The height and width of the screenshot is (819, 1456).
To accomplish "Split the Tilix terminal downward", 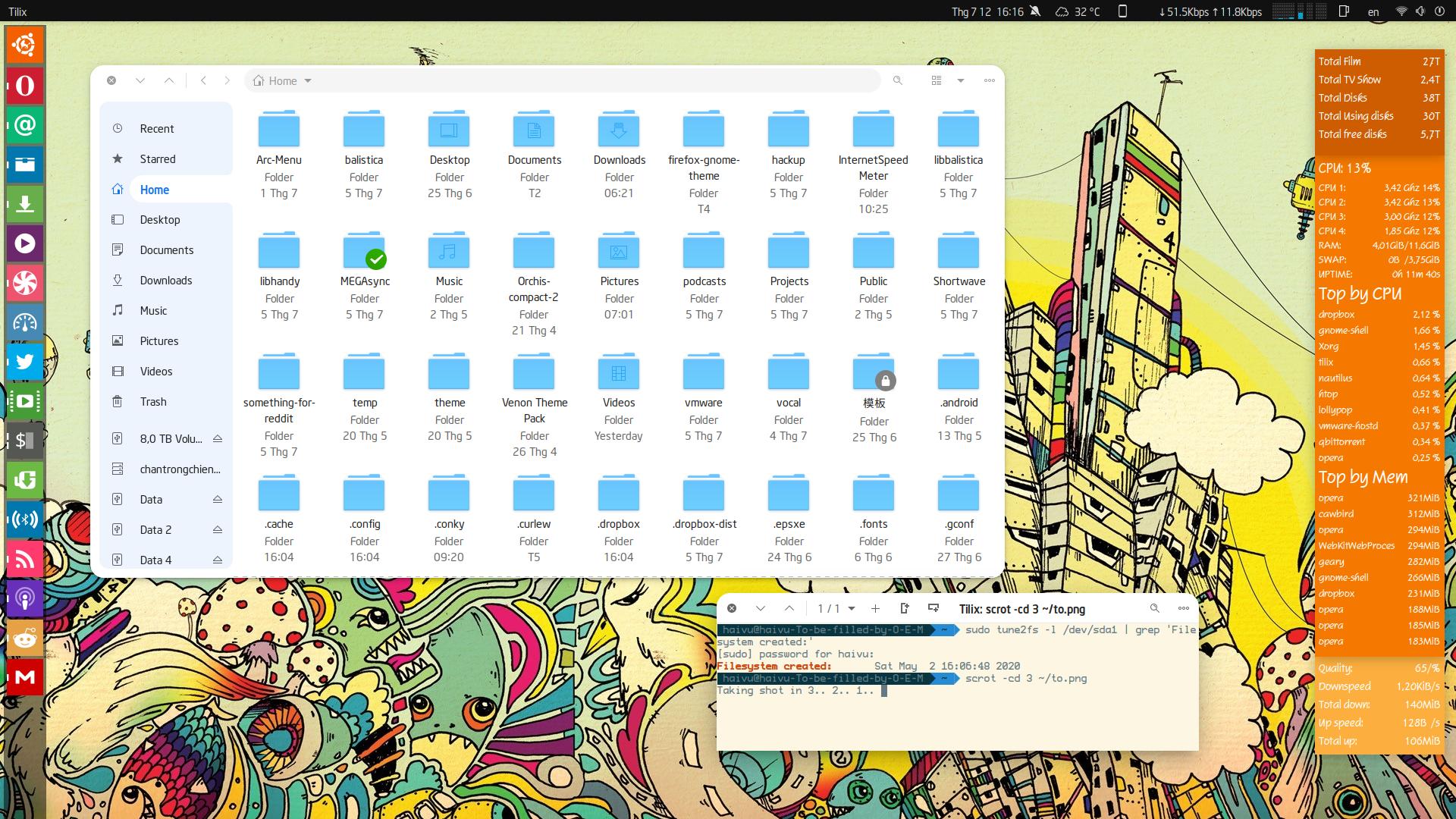I will pyautogui.click(x=934, y=608).
